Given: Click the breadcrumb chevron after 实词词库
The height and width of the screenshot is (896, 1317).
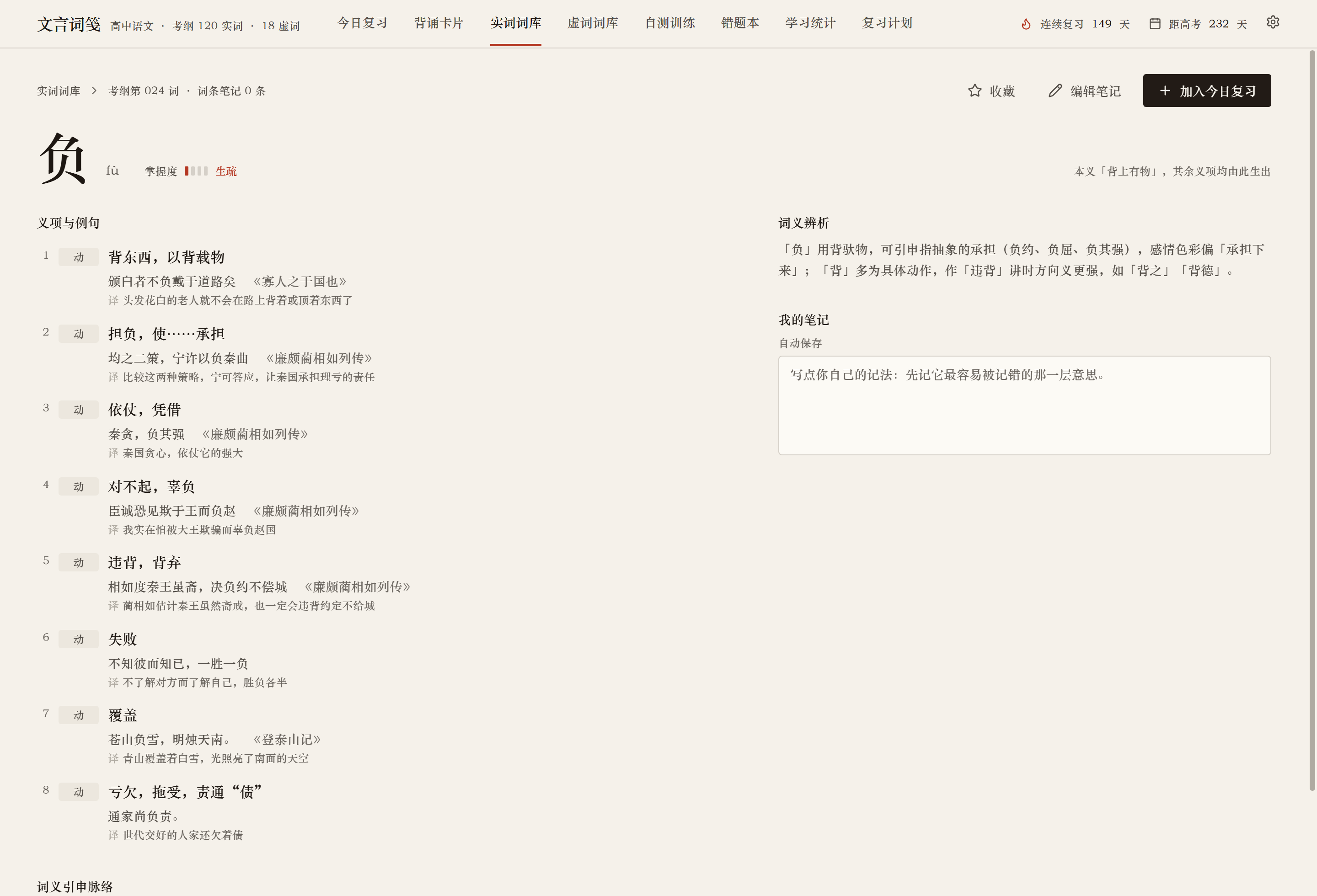Looking at the screenshot, I should (94, 91).
